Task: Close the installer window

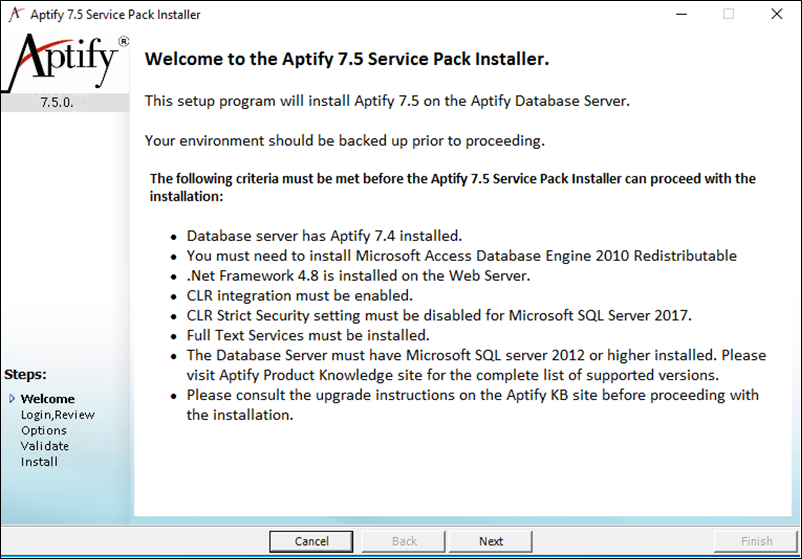Action: (x=776, y=14)
